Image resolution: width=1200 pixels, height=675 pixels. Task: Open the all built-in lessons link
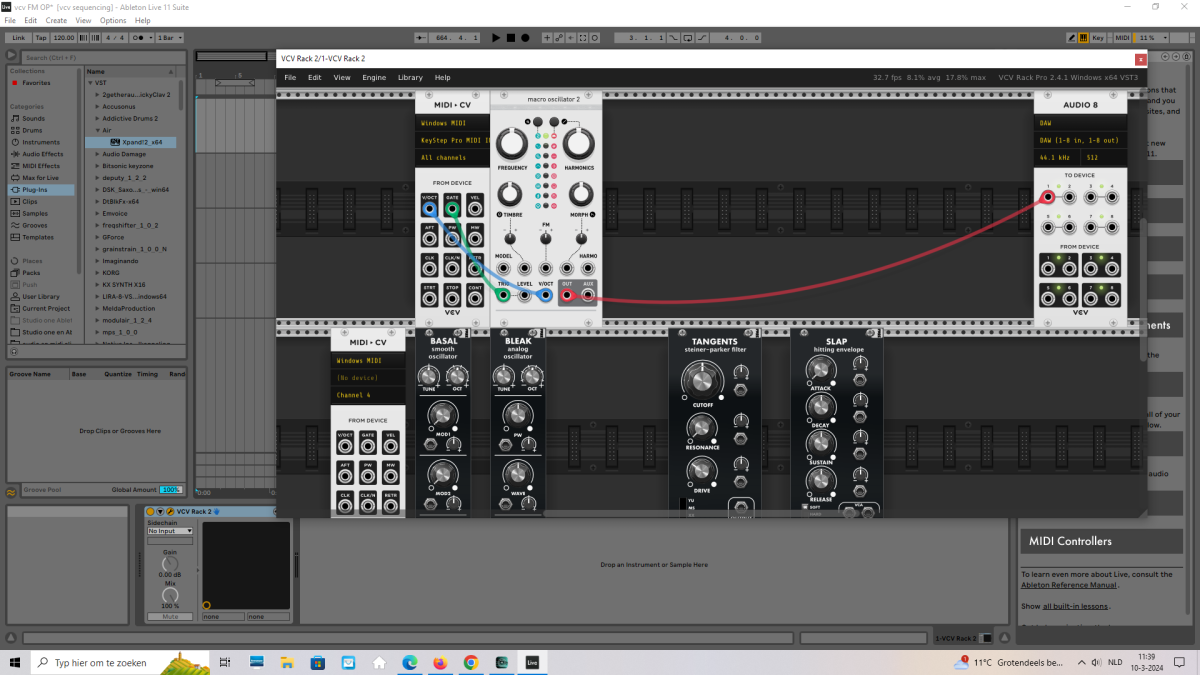(1075, 607)
